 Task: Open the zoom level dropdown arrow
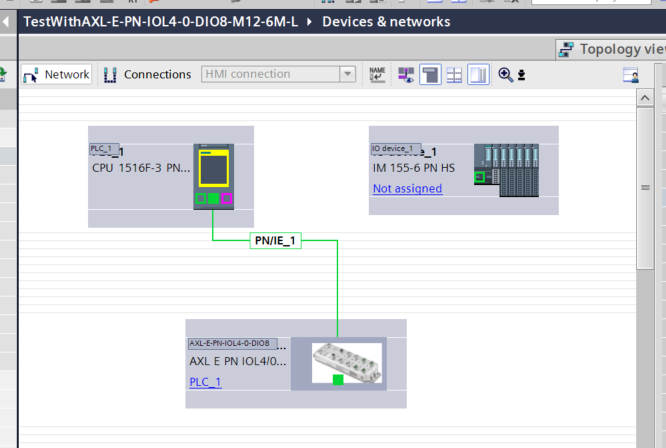coord(521,75)
